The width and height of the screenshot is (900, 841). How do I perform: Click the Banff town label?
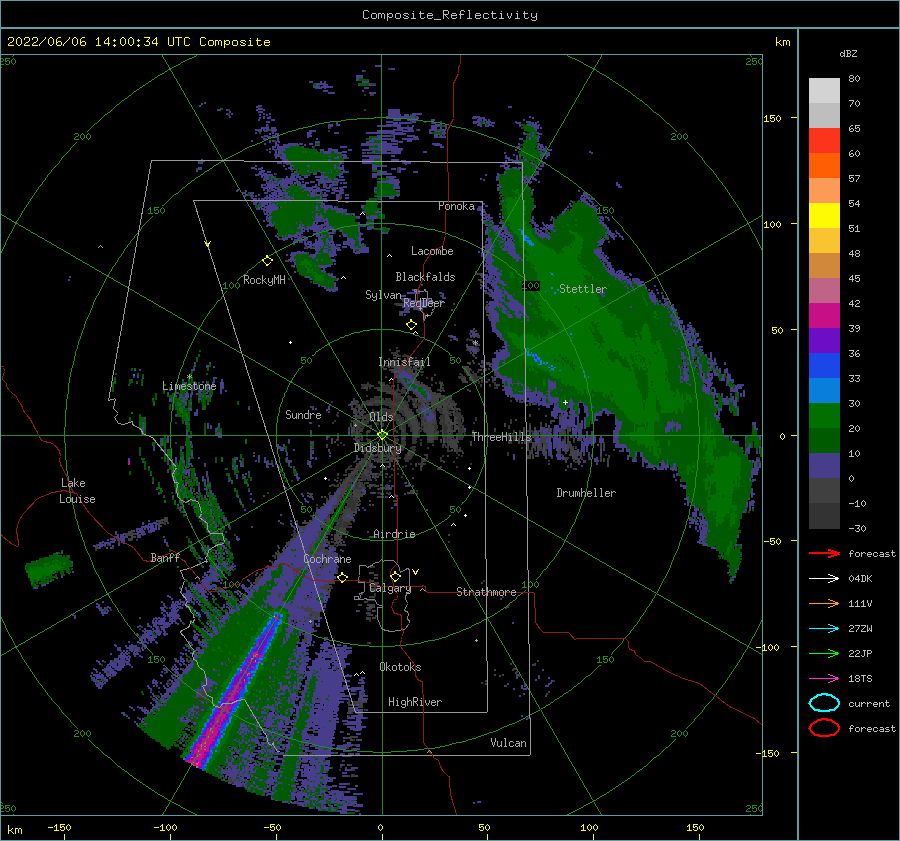click(x=165, y=557)
